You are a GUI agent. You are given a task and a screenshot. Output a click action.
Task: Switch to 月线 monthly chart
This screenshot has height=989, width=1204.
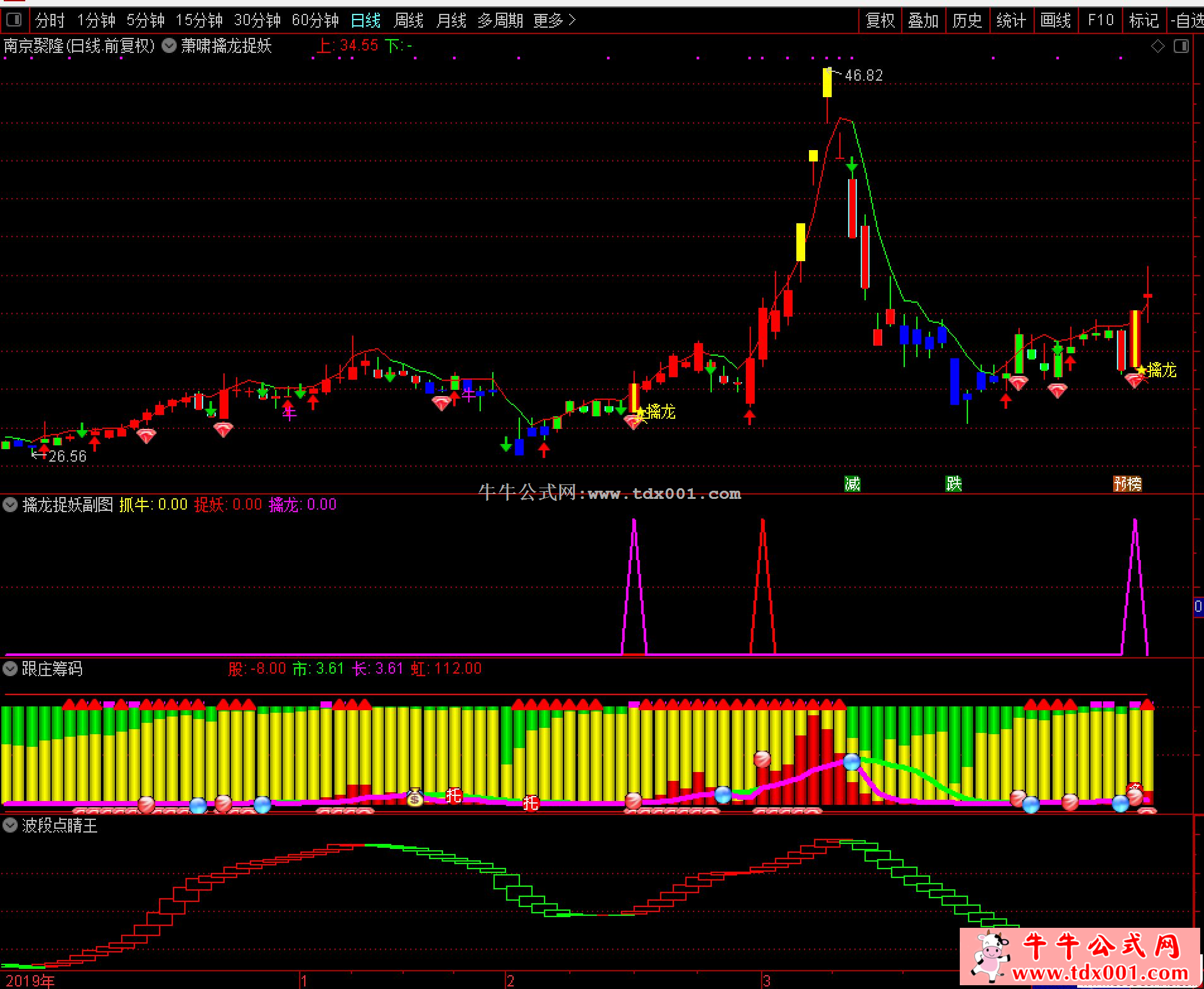click(x=452, y=21)
